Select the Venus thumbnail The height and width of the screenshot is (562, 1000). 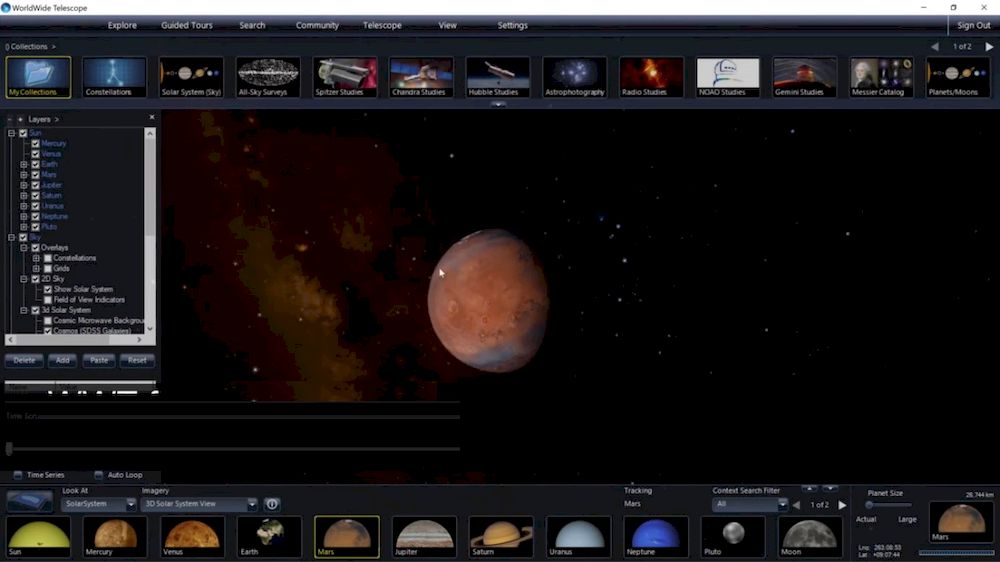pyautogui.click(x=191, y=536)
